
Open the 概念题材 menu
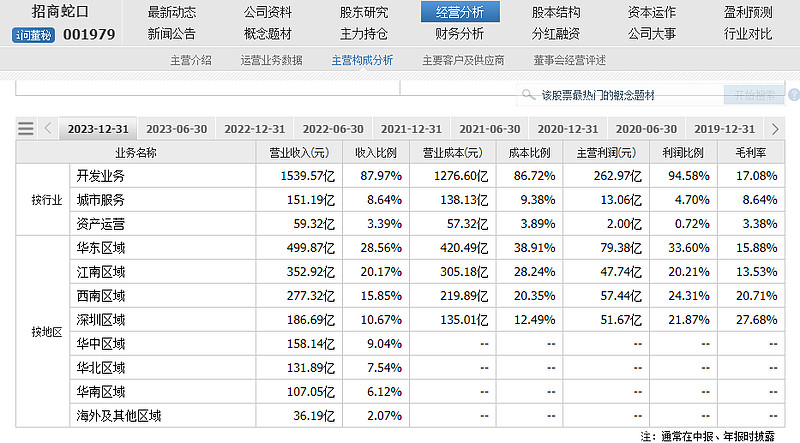268,34
